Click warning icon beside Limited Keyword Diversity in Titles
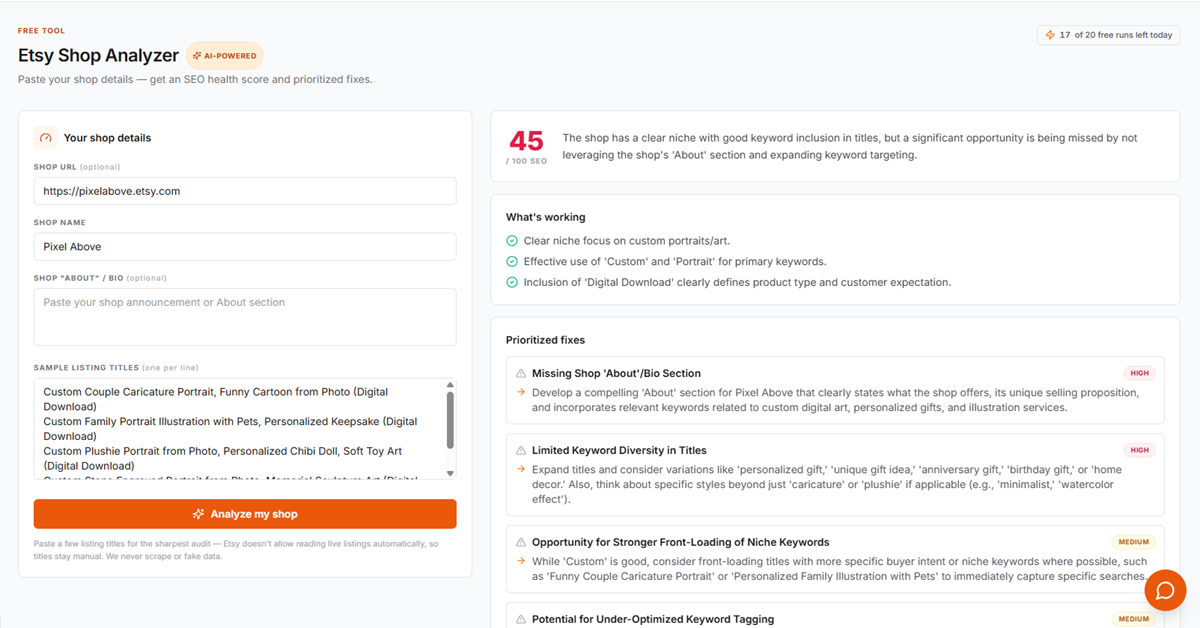Image resolution: width=1200 pixels, height=628 pixels. tap(520, 450)
